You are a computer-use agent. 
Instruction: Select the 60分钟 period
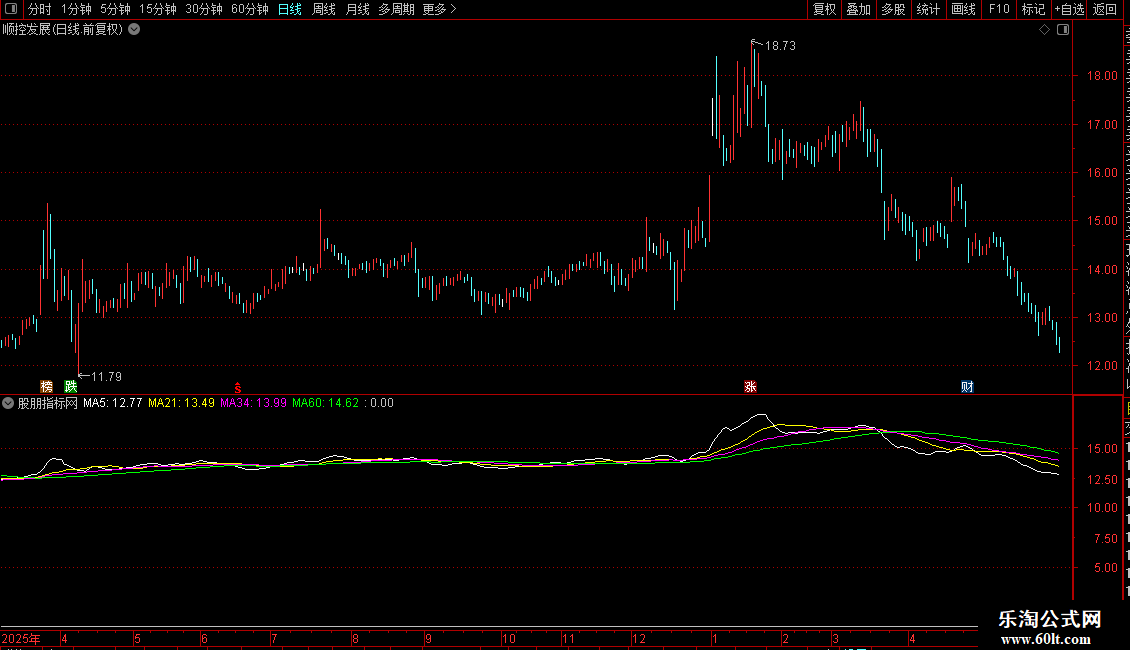click(x=250, y=9)
